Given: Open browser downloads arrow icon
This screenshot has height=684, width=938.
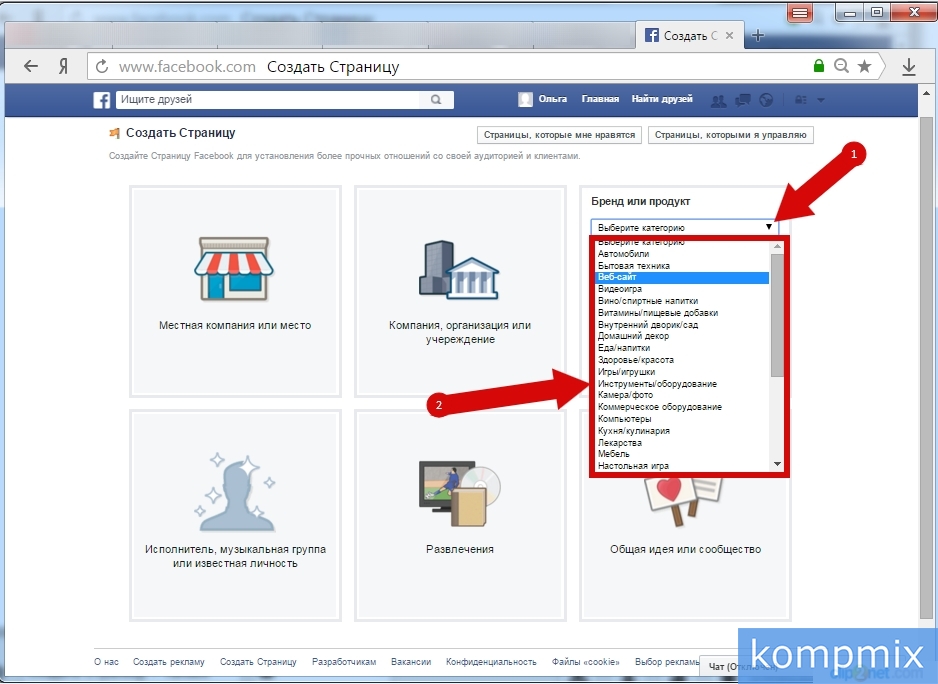Looking at the screenshot, I should (x=909, y=66).
